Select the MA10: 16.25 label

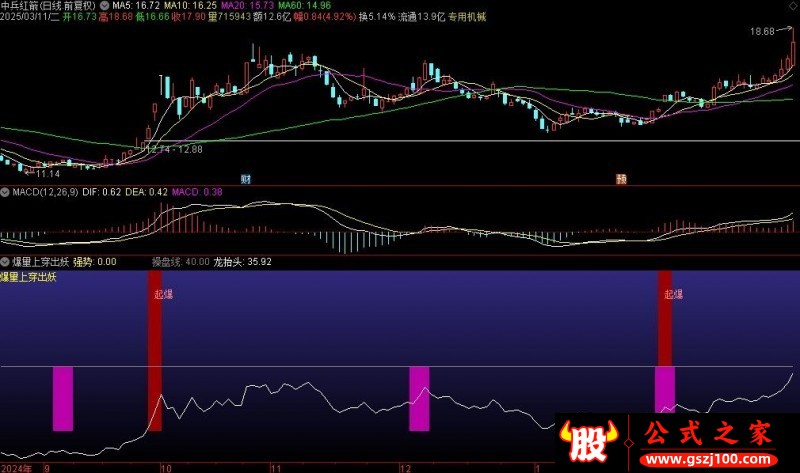point(190,6)
